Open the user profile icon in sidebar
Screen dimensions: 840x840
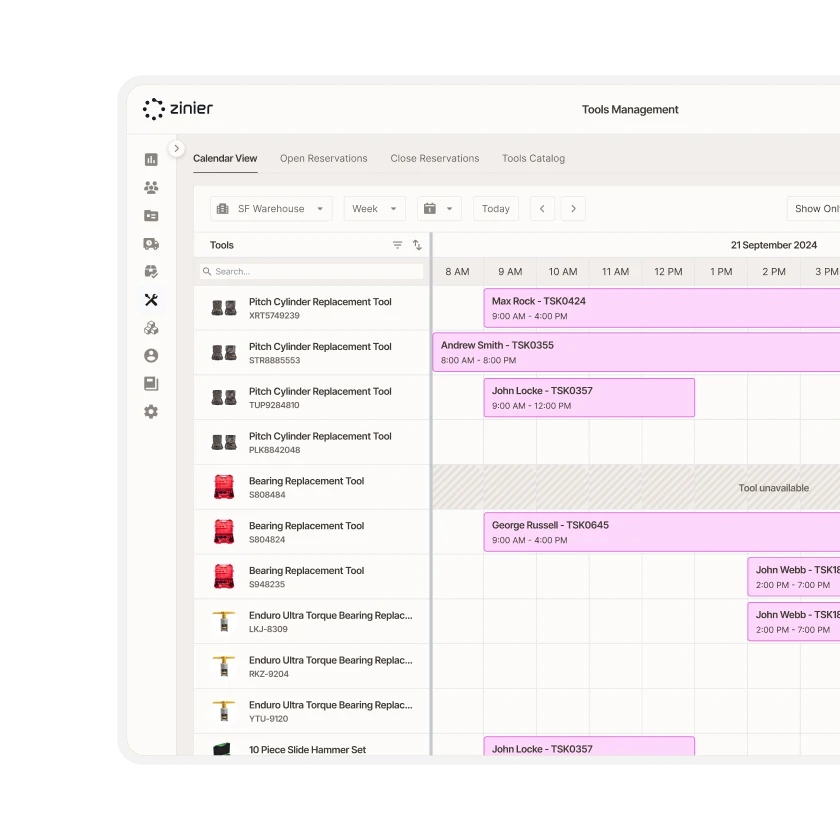tap(151, 356)
